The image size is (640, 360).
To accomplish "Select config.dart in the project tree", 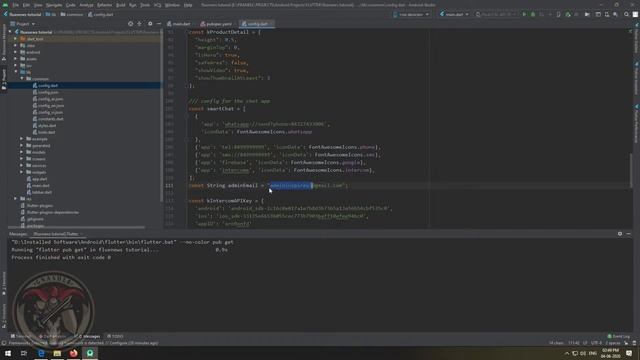I will point(48,86).
